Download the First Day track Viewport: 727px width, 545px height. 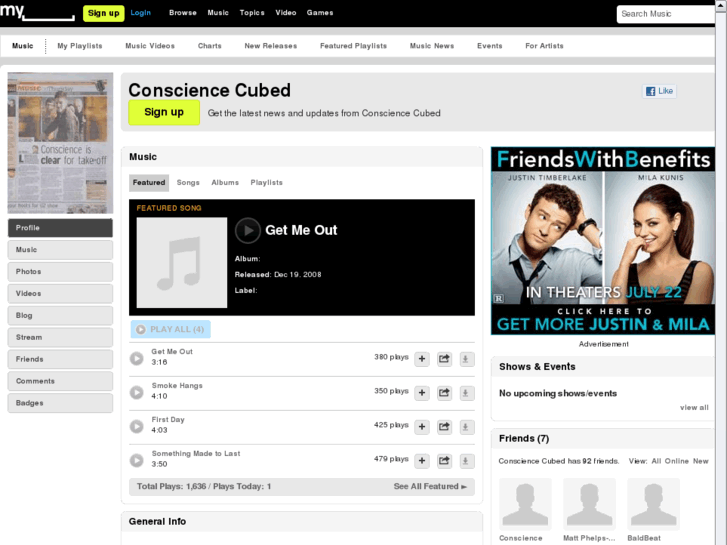(x=466, y=427)
